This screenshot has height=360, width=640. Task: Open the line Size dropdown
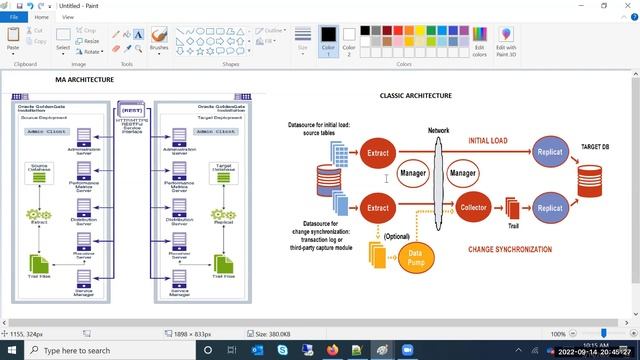pos(302,41)
